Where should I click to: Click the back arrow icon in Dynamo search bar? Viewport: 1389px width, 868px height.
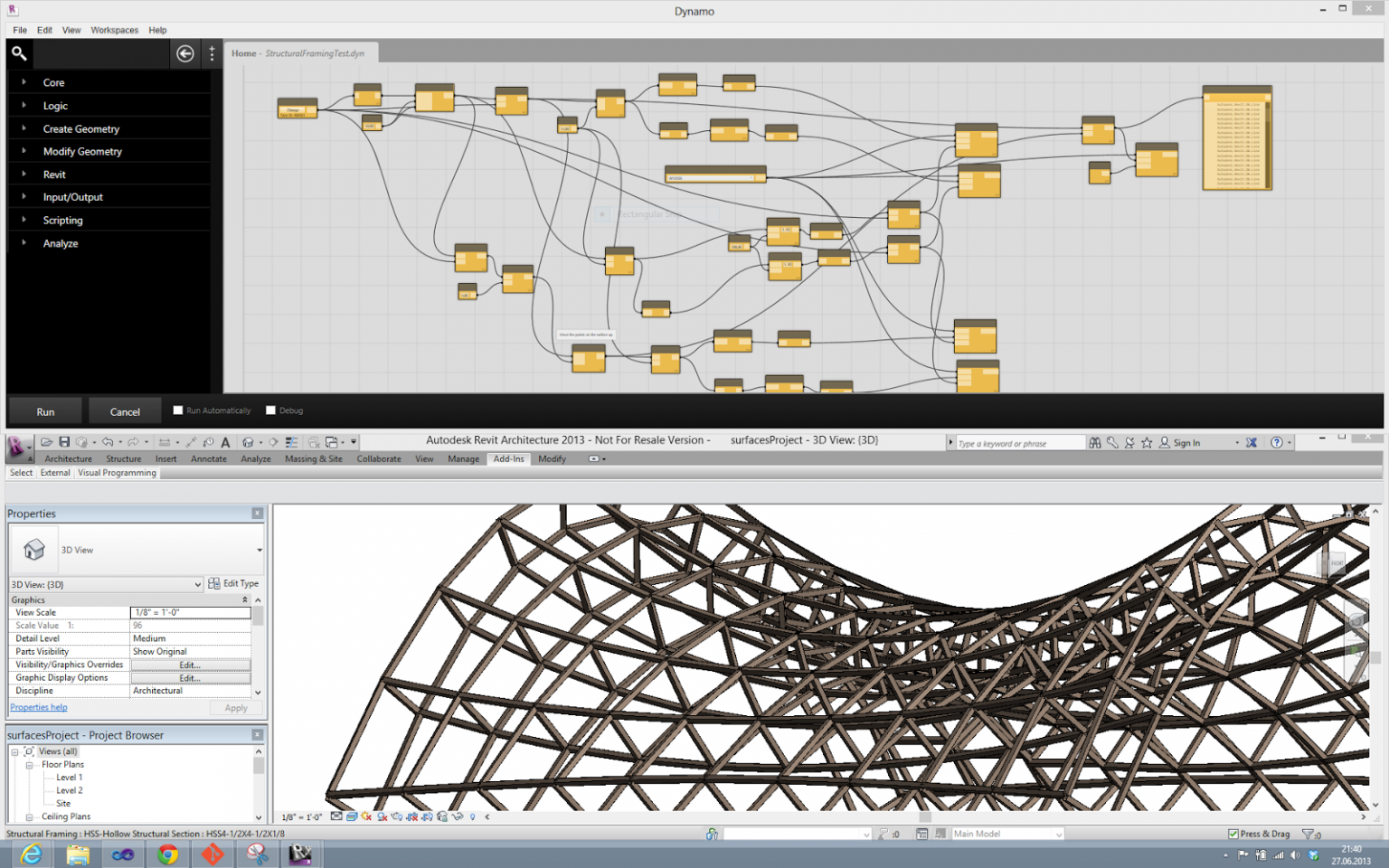point(185,53)
